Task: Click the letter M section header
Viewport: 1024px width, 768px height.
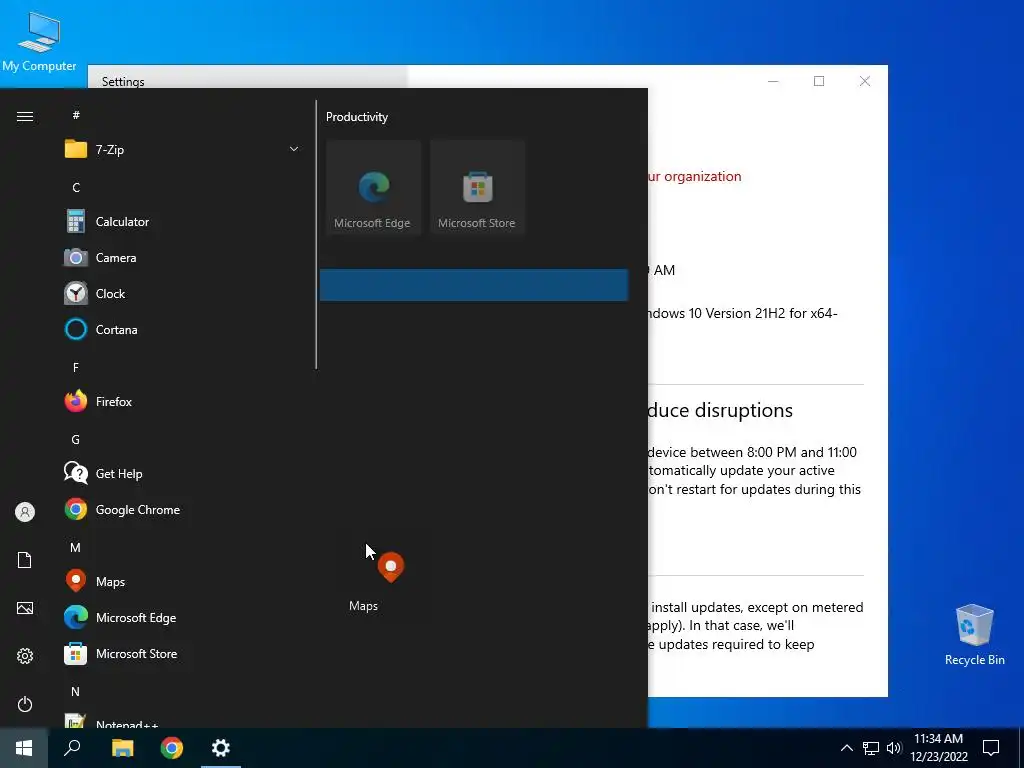Action: (76, 548)
